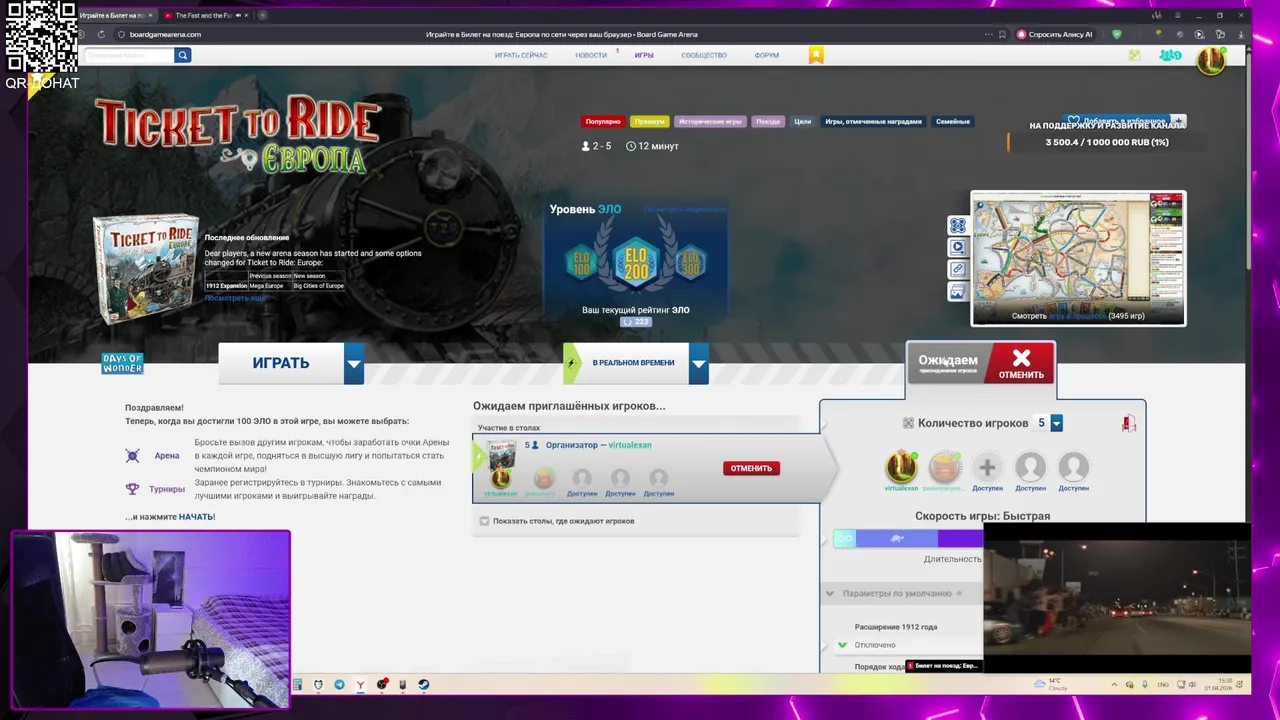Click the Yandex browser icon in the taskbar
1280x720 pixels.
(360, 685)
